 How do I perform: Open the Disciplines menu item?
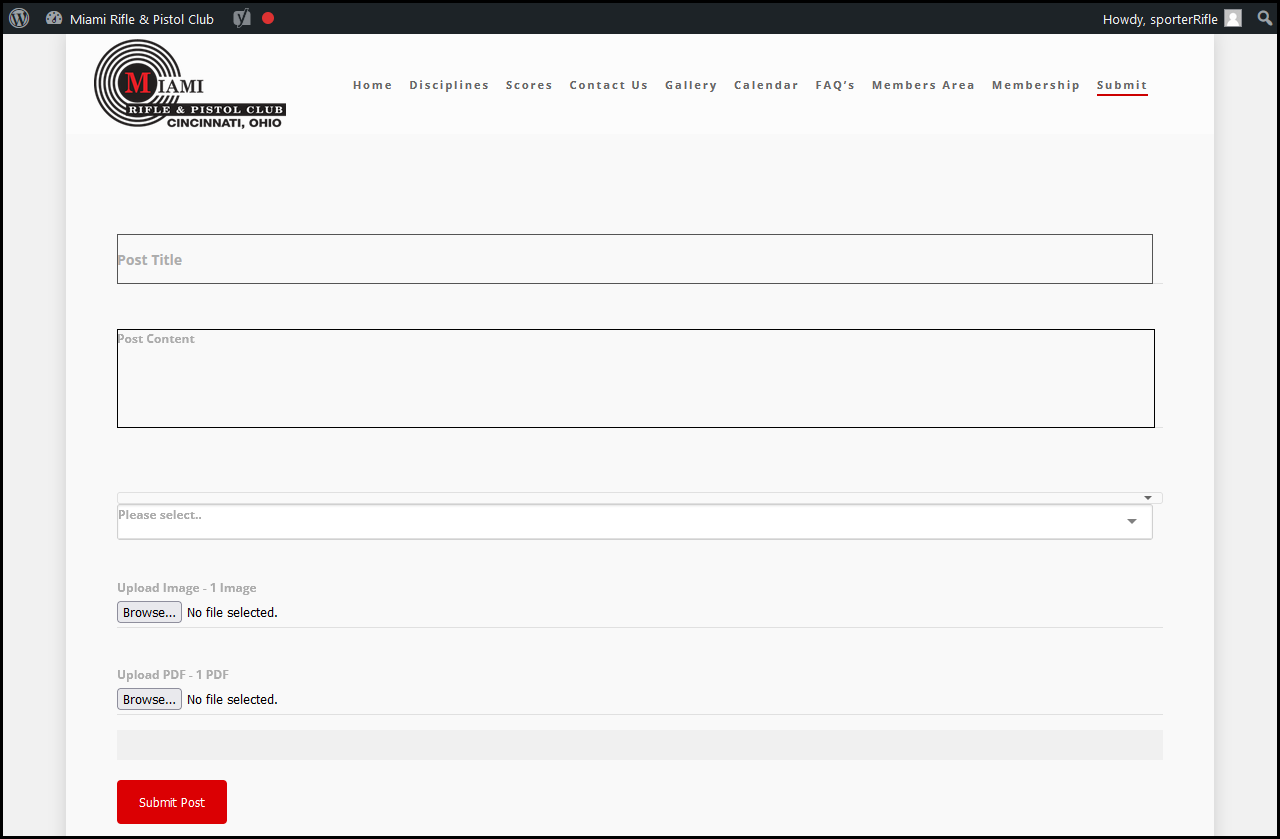click(449, 85)
